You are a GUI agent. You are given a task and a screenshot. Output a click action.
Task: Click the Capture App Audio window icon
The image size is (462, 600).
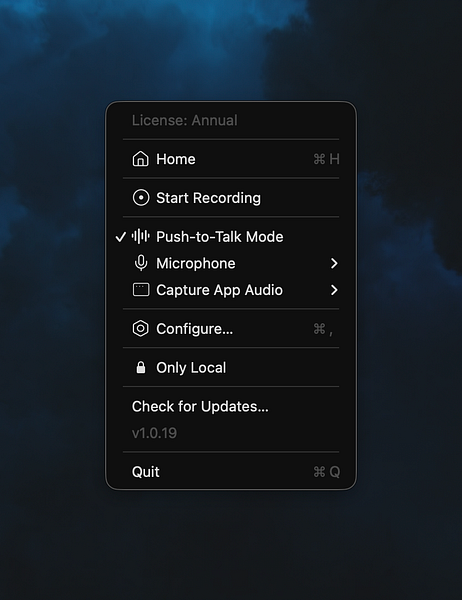pos(141,290)
